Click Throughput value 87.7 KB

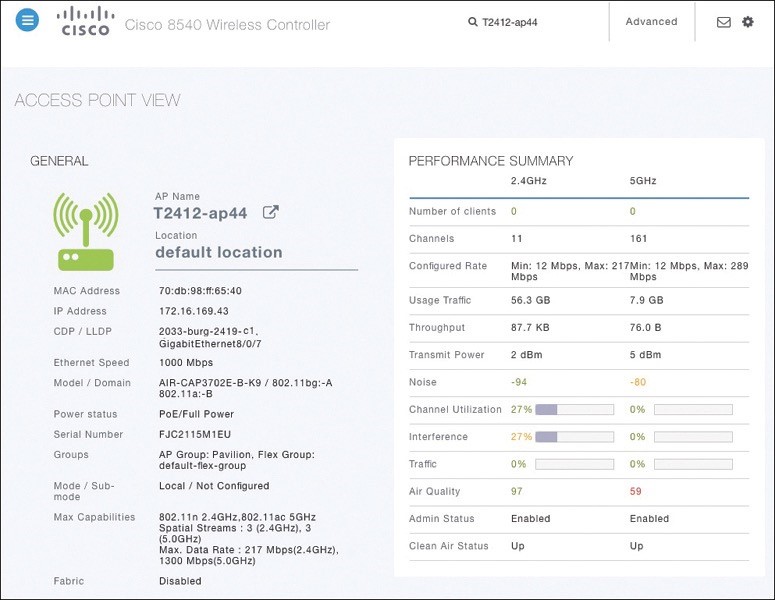(x=530, y=327)
